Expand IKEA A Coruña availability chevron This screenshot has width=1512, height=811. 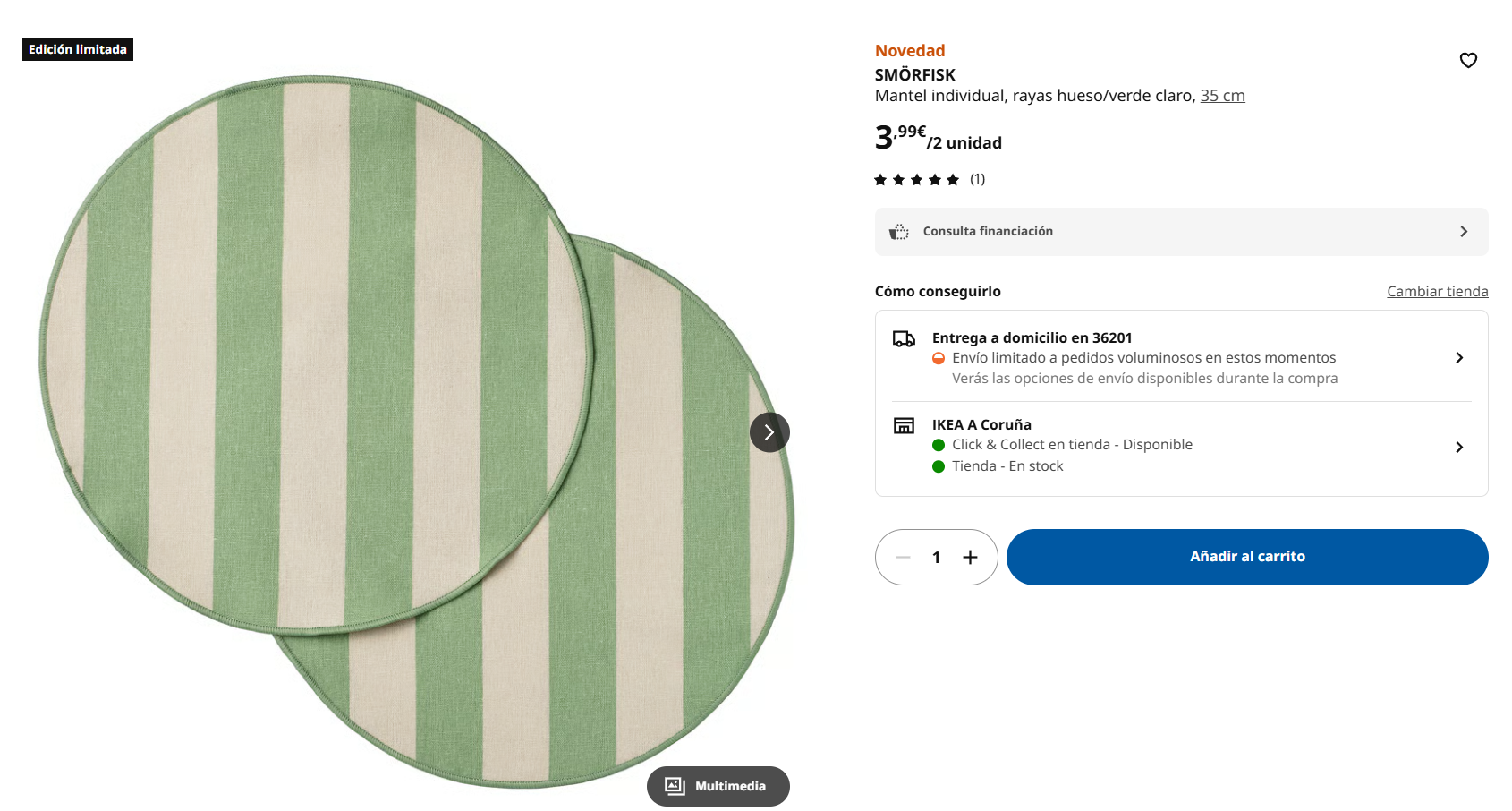pos(1459,447)
